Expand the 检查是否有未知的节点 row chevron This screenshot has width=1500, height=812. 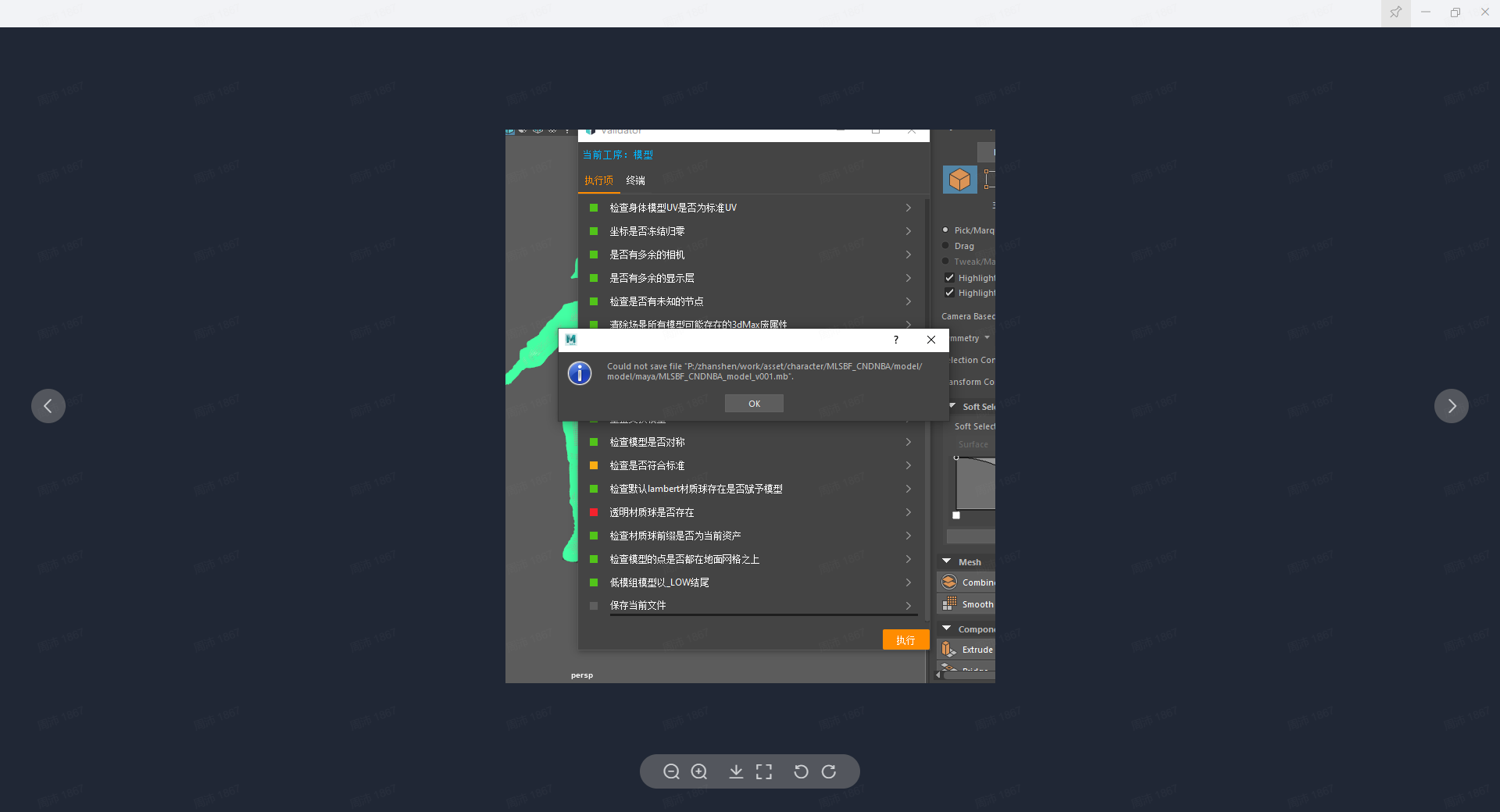909,301
